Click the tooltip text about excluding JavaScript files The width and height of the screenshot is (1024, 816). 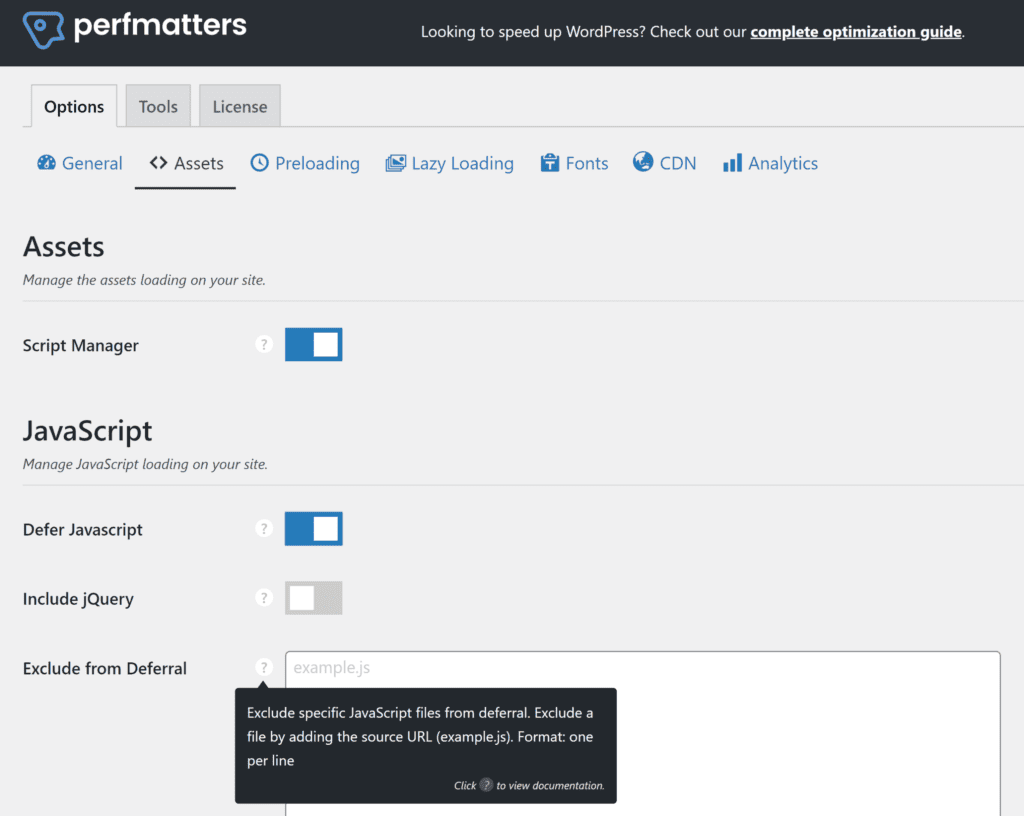(x=420, y=736)
